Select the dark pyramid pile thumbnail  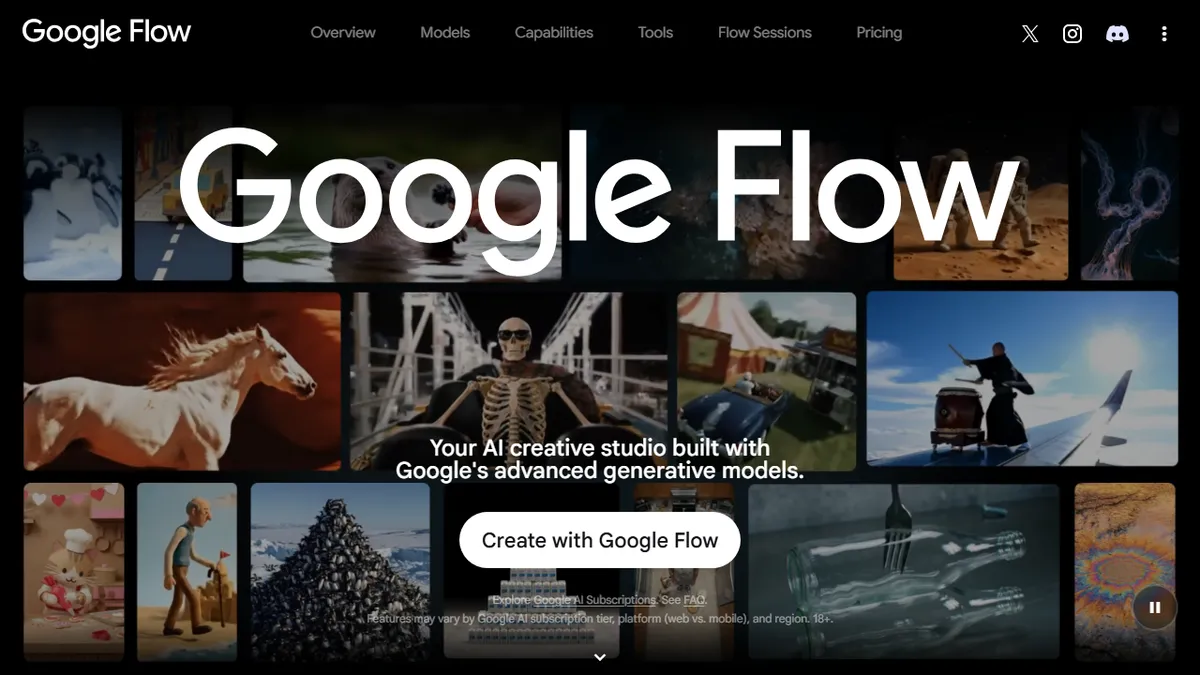(x=340, y=572)
